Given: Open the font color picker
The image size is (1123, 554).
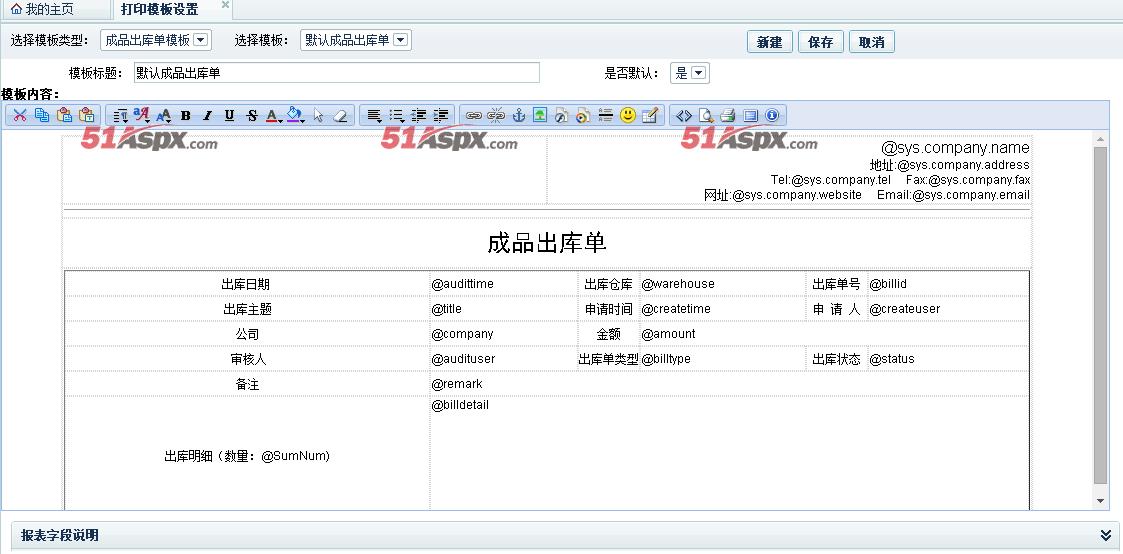Looking at the screenshot, I should coord(273,115).
